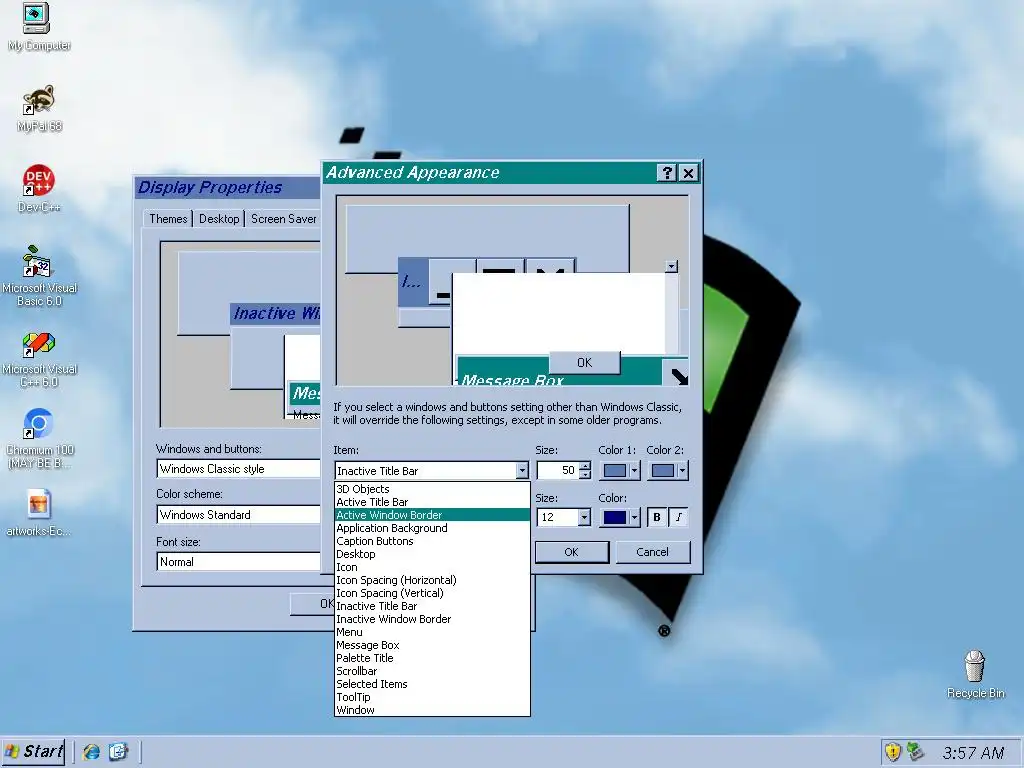
Task: Choose Menu from the item list
Action: 432,632
